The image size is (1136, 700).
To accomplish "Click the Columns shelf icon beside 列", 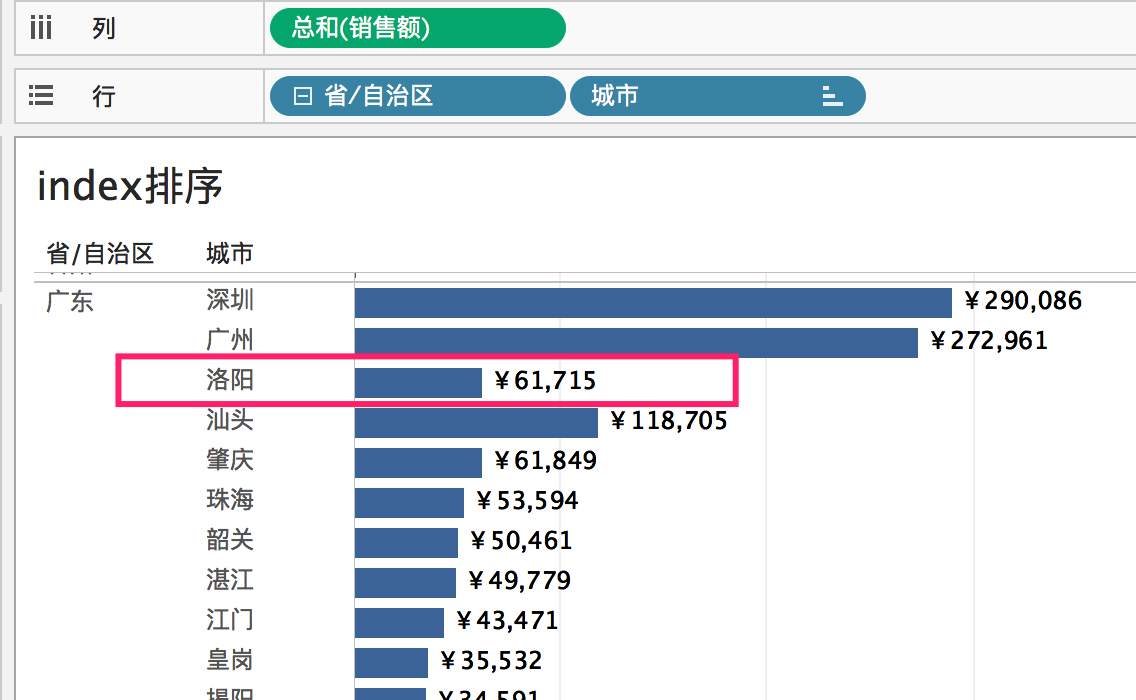I will point(40,27).
